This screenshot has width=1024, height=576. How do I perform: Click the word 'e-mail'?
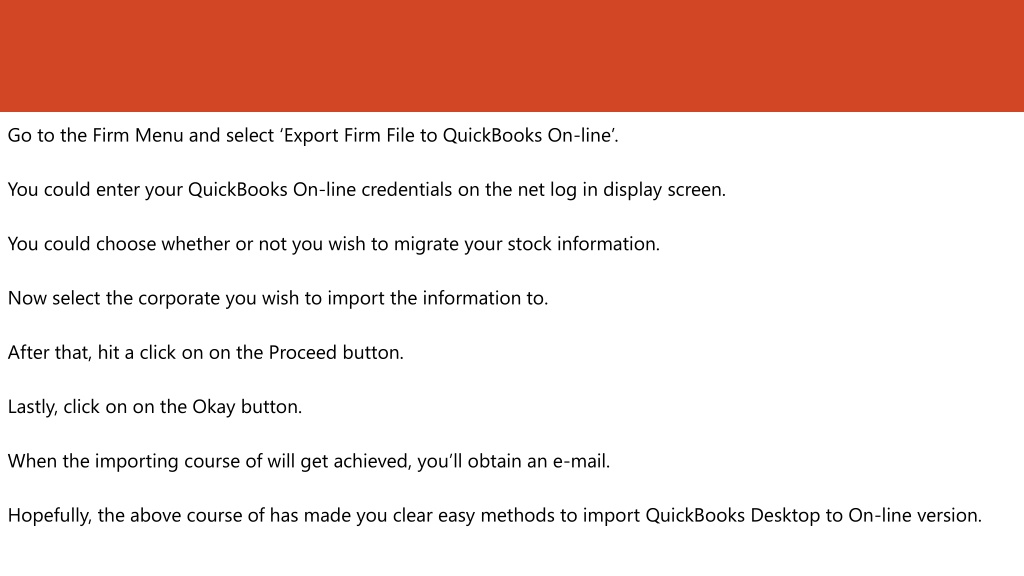coord(580,462)
